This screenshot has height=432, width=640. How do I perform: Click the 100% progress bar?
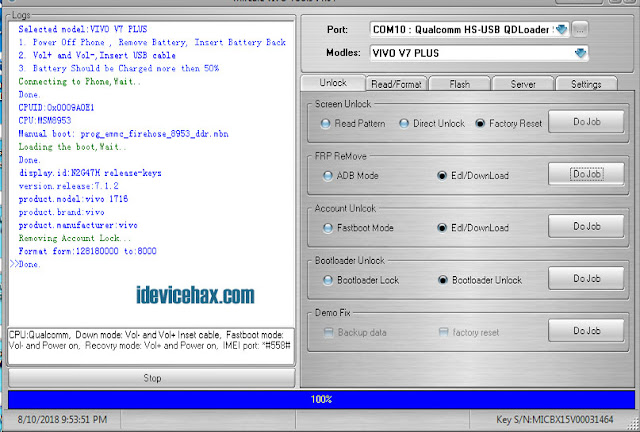pyautogui.click(x=321, y=399)
